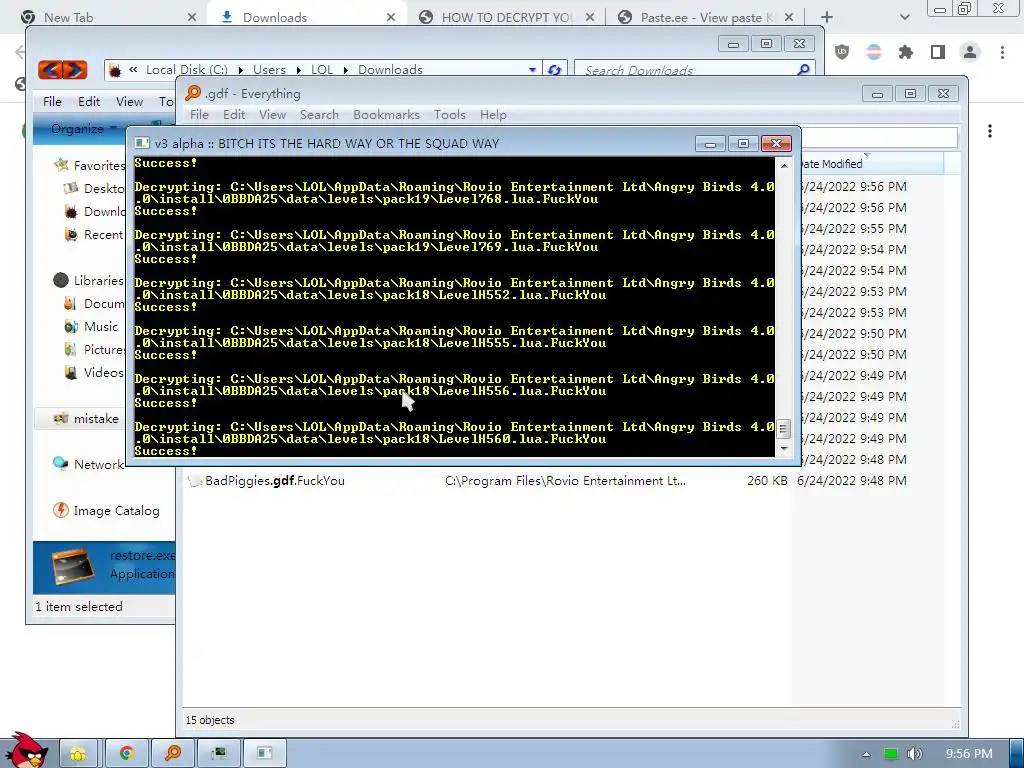Click the Downloads breadcrumb segment

(390, 70)
